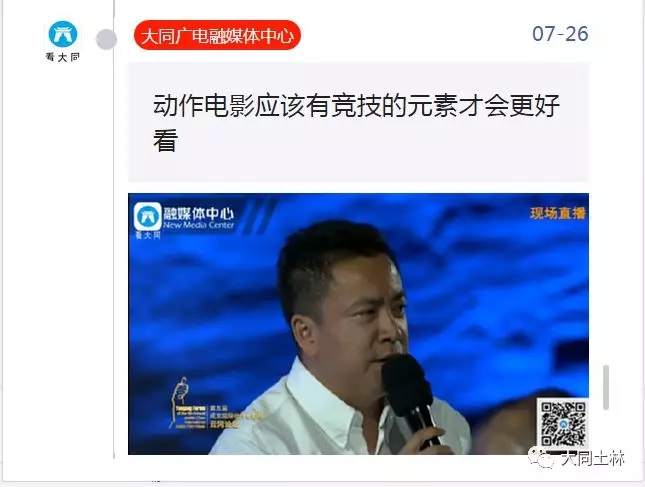Screen dimensions: 645x487
Task: Open the 动作电影应该有竞技的元素 headline
Action: 356,123
